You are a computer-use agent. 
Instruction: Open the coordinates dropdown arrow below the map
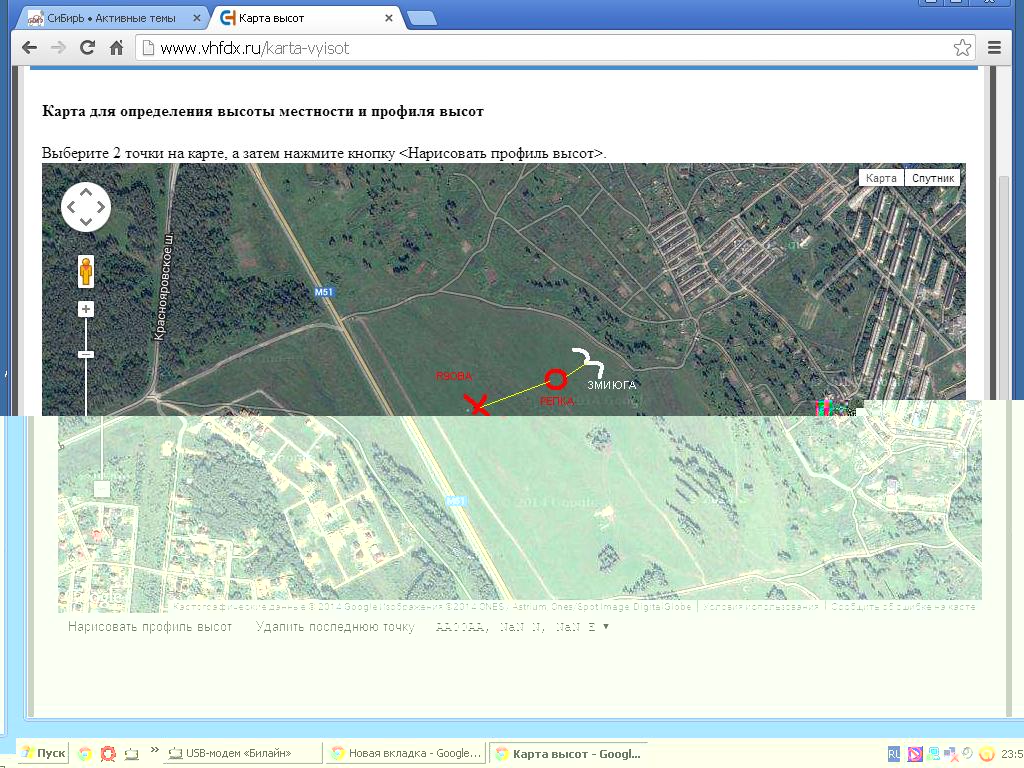pyautogui.click(x=606, y=627)
